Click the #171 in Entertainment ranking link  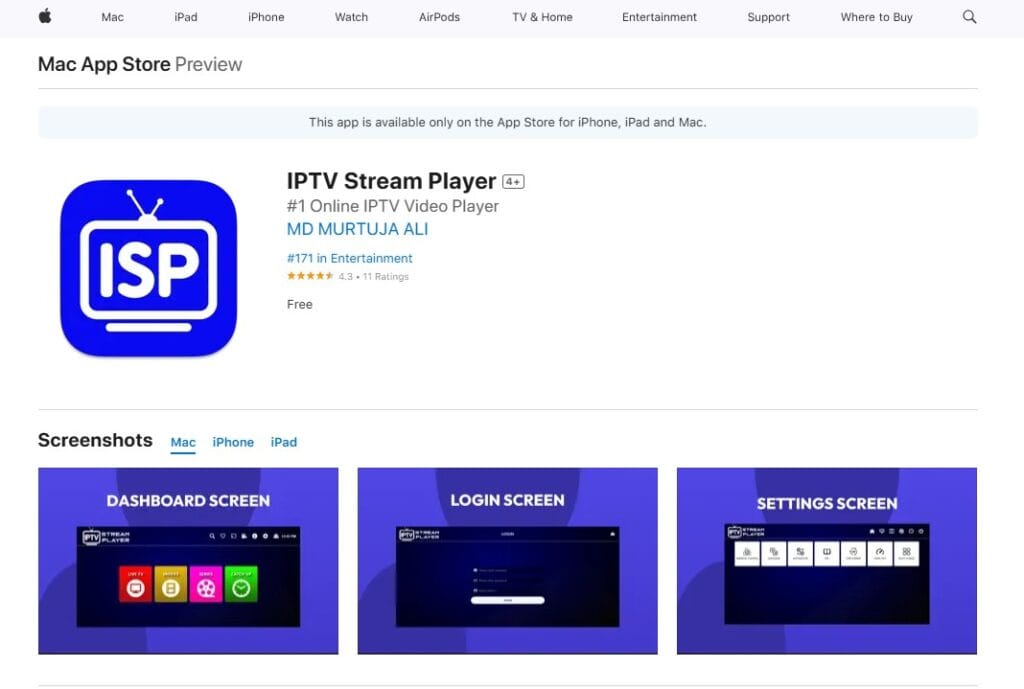(349, 258)
